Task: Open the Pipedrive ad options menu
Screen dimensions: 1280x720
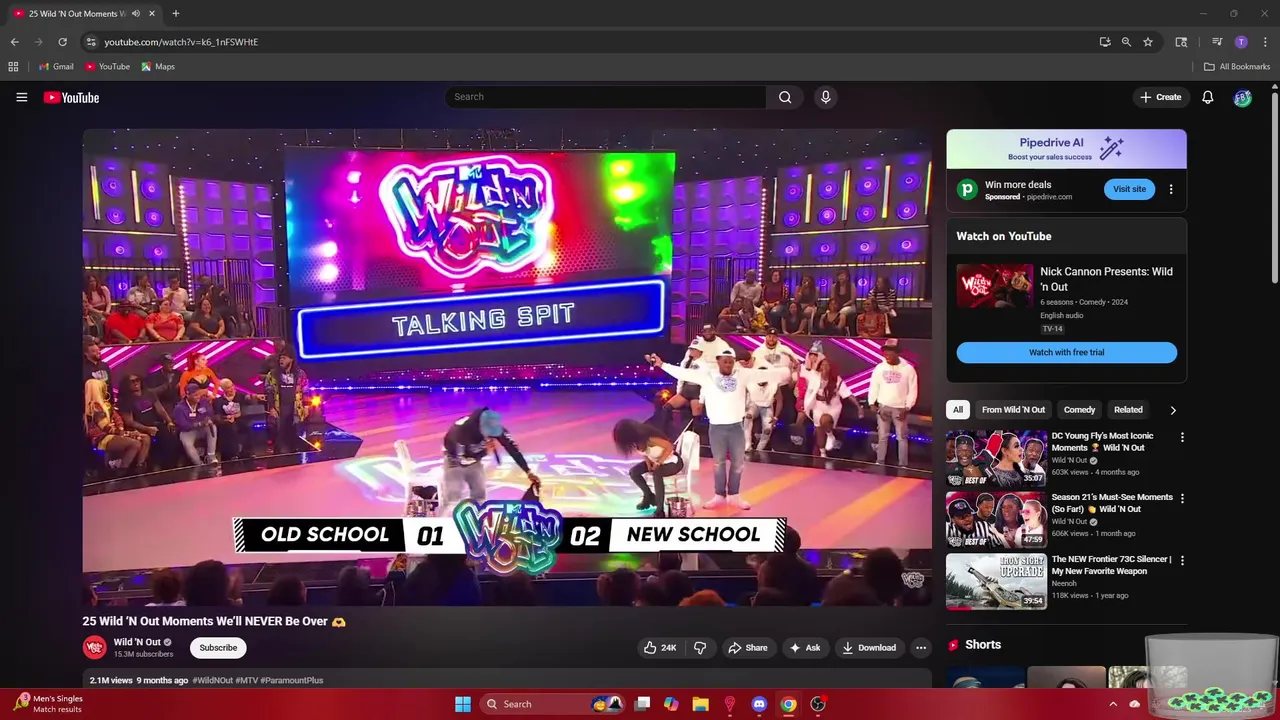Action: click(1171, 189)
